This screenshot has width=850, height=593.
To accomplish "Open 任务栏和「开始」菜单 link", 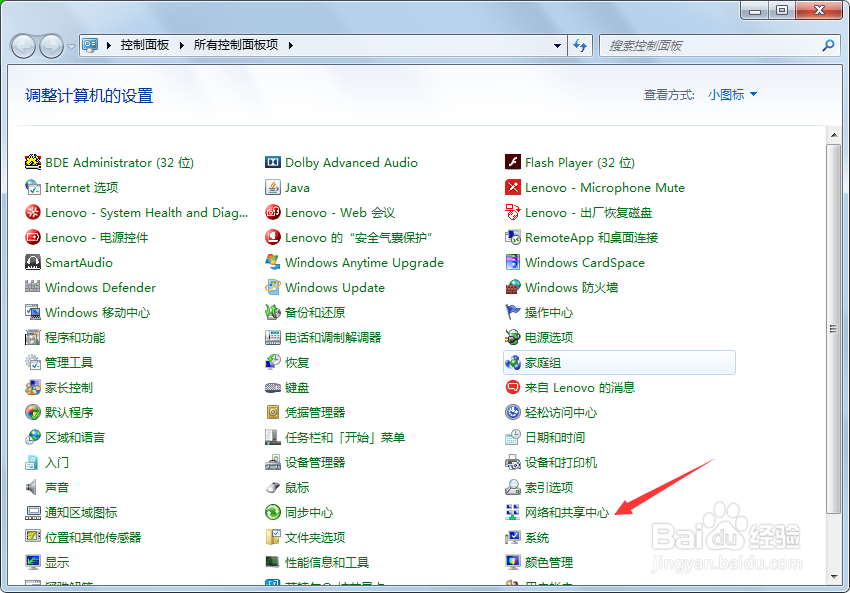I will (x=345, y=437).
